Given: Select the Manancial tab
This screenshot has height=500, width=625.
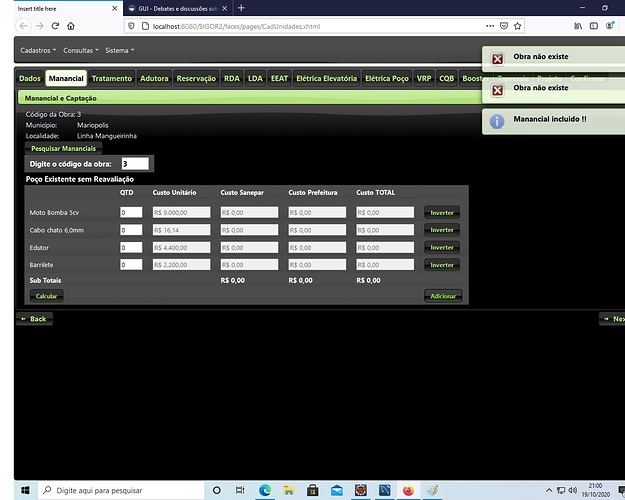Looking at the screenshot, I should pos(66,79).
